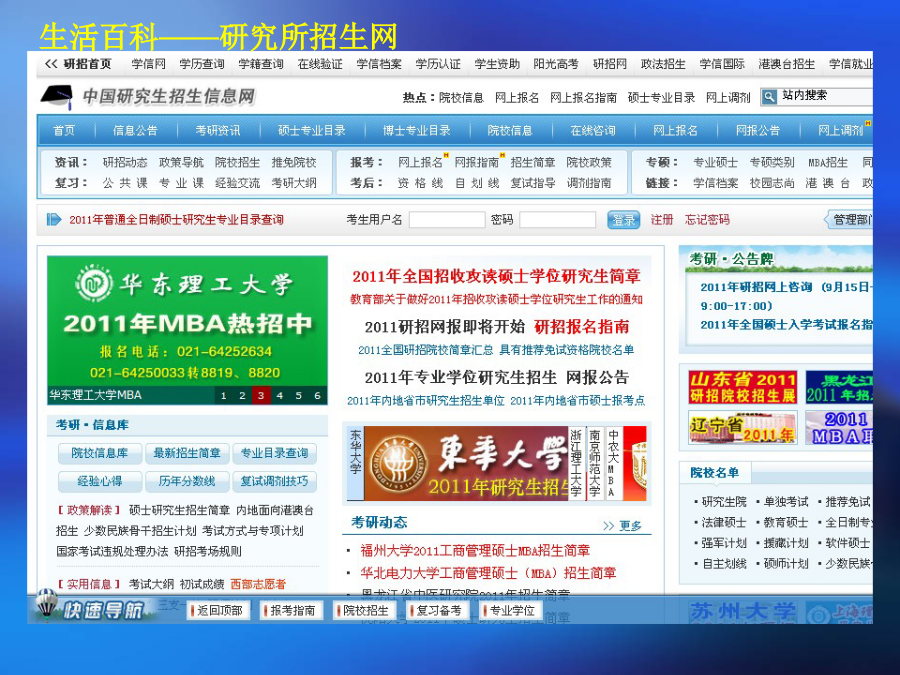The image size is (900, 675).
Task: Open the red 研招报名指南 headline
Action: [x=582, y=327]
